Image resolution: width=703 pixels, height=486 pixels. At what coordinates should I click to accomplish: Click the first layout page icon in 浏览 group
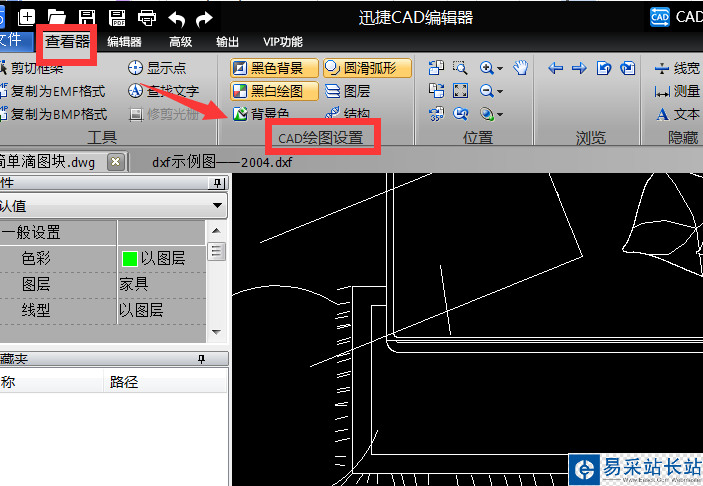604,68
